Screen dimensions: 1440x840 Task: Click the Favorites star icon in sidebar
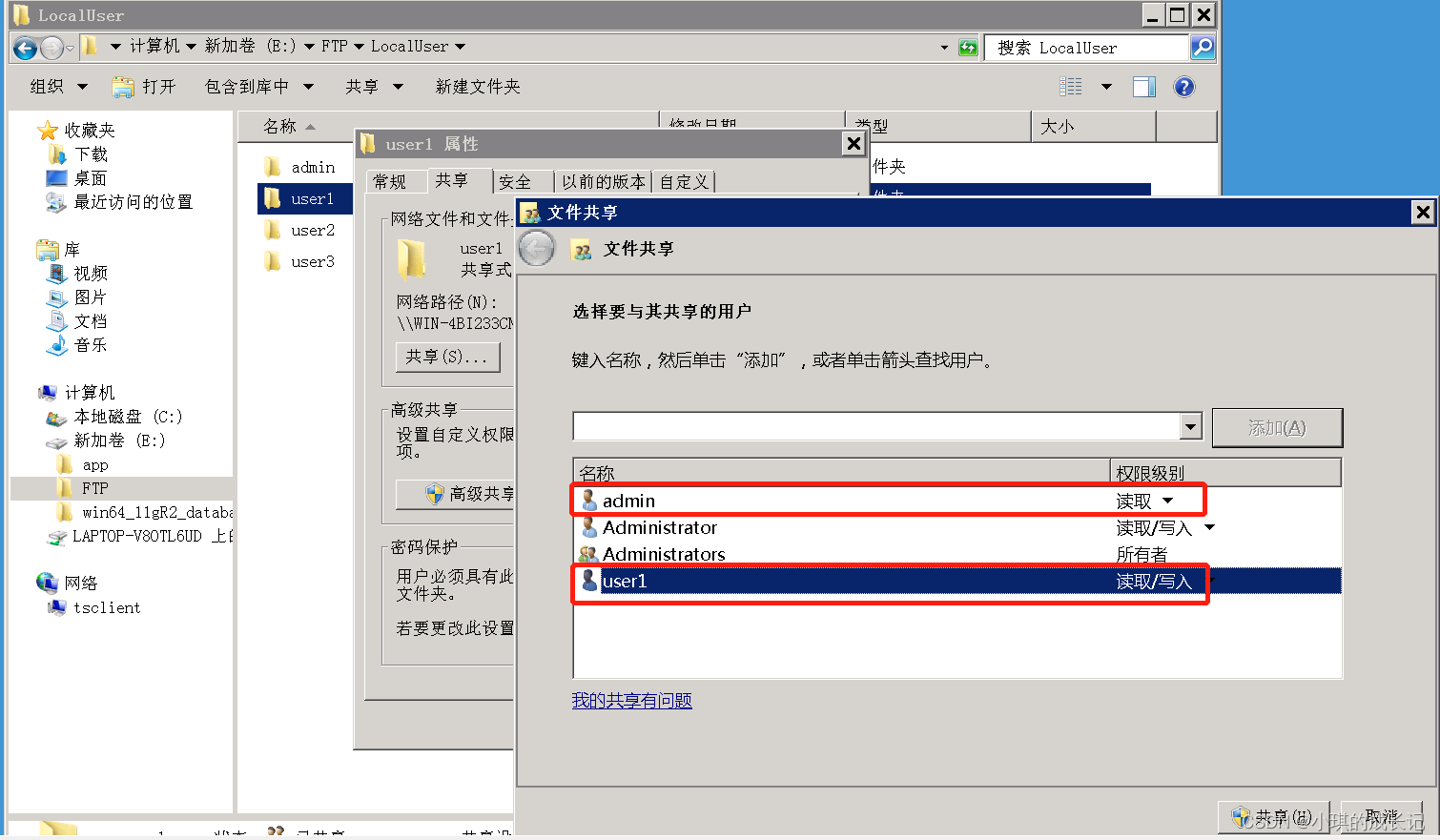48,130
